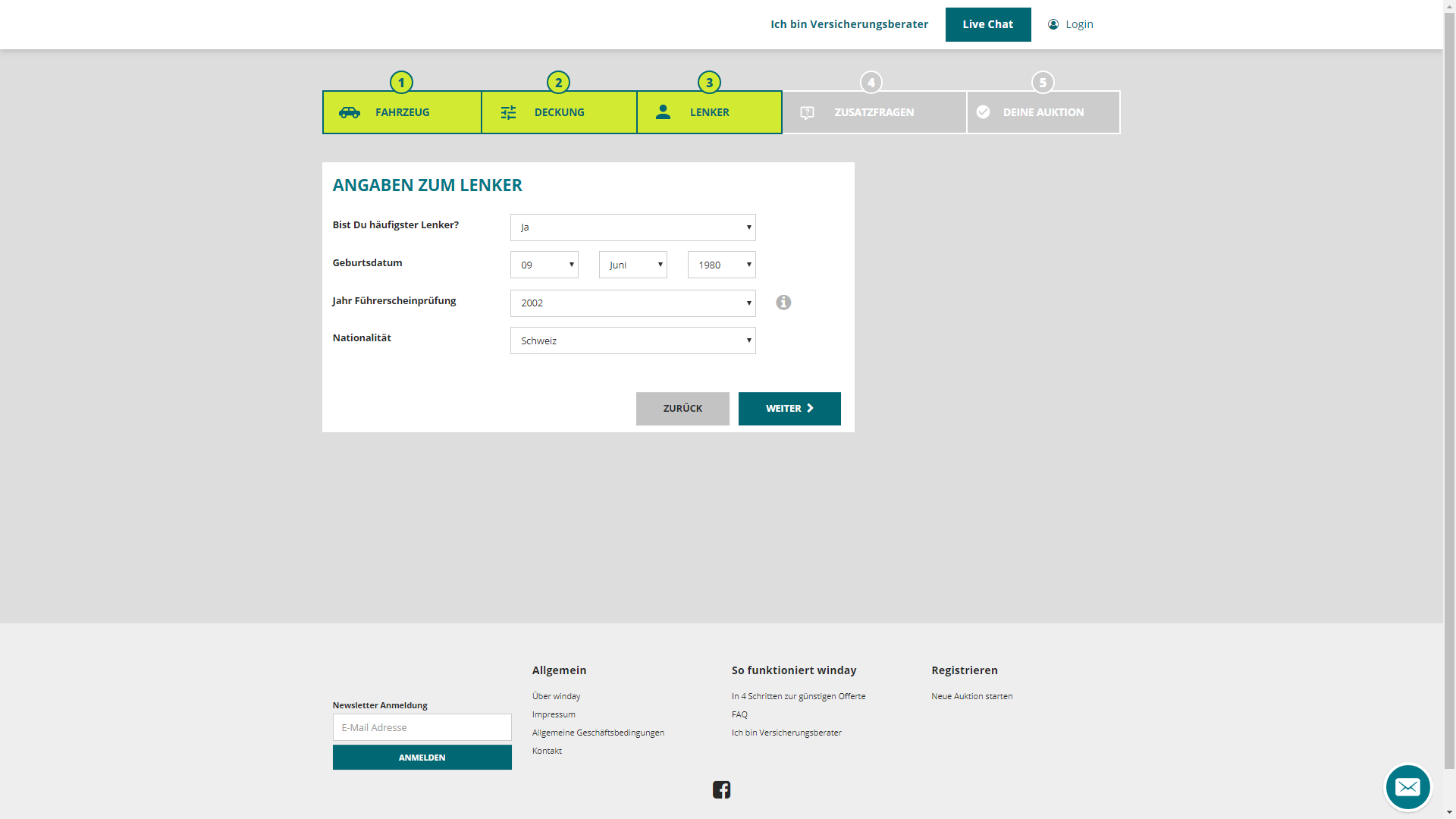1456x819 pixels.
Task: Open the birth day dropdown showing 09
Action: pos(544,265)
